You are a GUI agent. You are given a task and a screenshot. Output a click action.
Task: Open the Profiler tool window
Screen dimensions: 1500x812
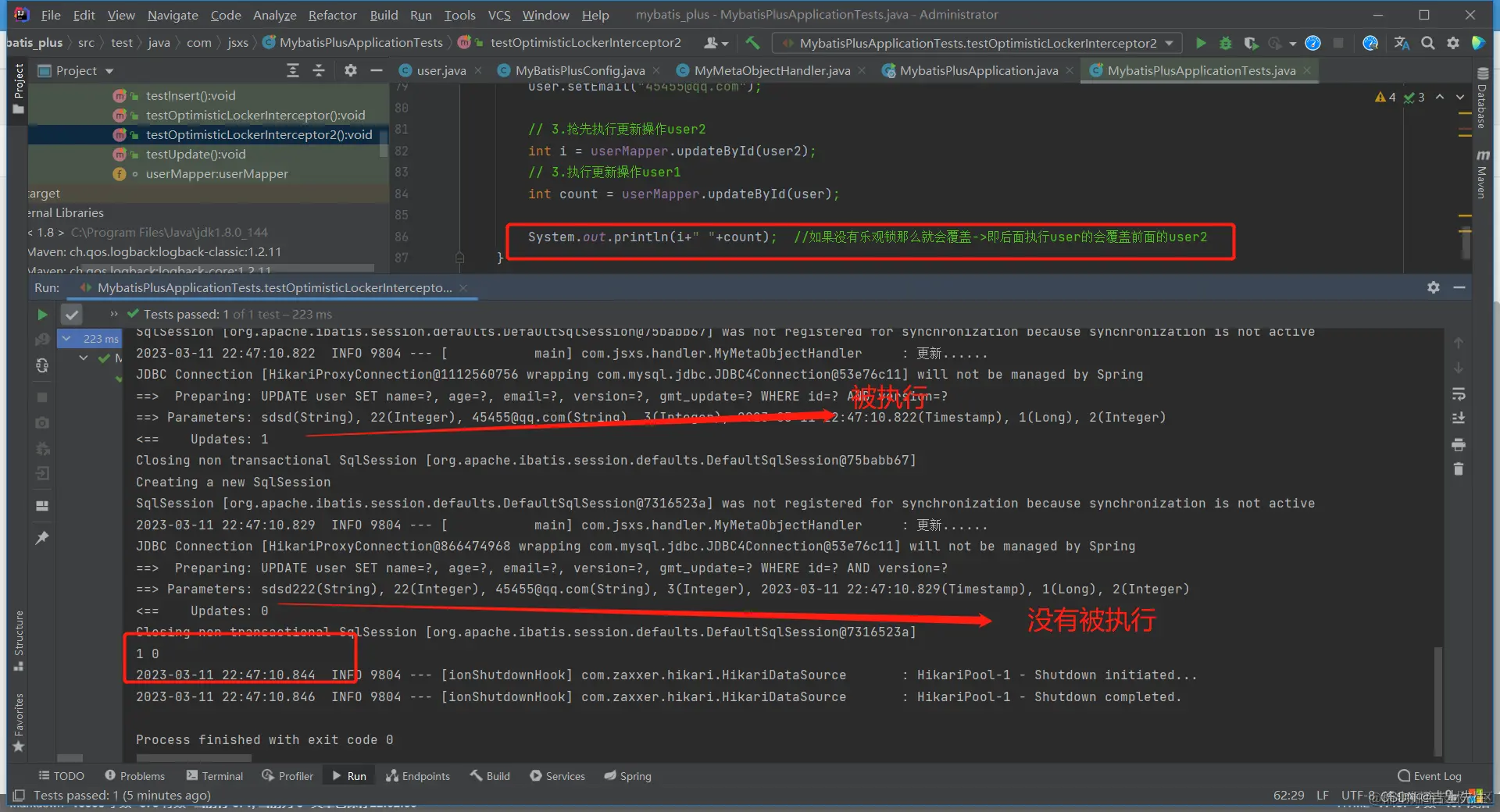pyautogui.click(x=287, y=776)
